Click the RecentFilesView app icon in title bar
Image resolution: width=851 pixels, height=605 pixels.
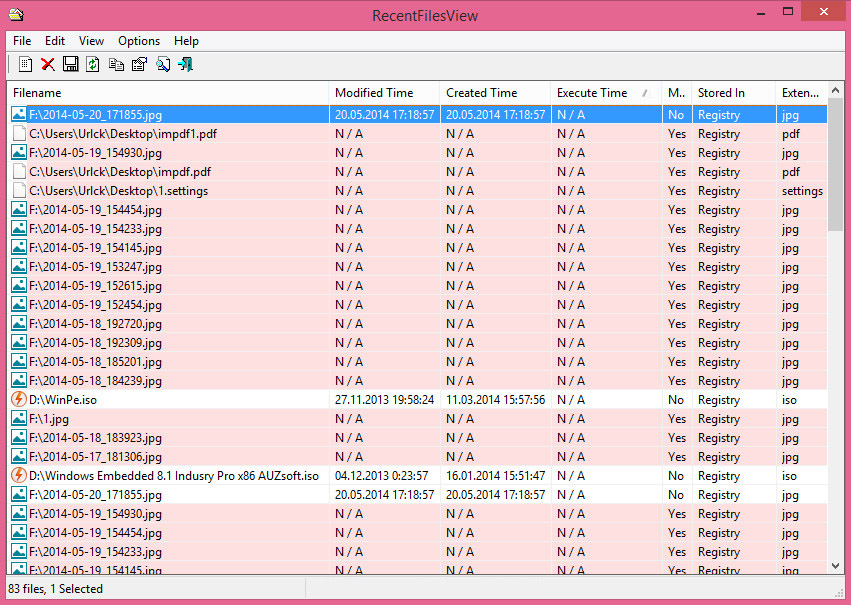click(x=16, y=14)
